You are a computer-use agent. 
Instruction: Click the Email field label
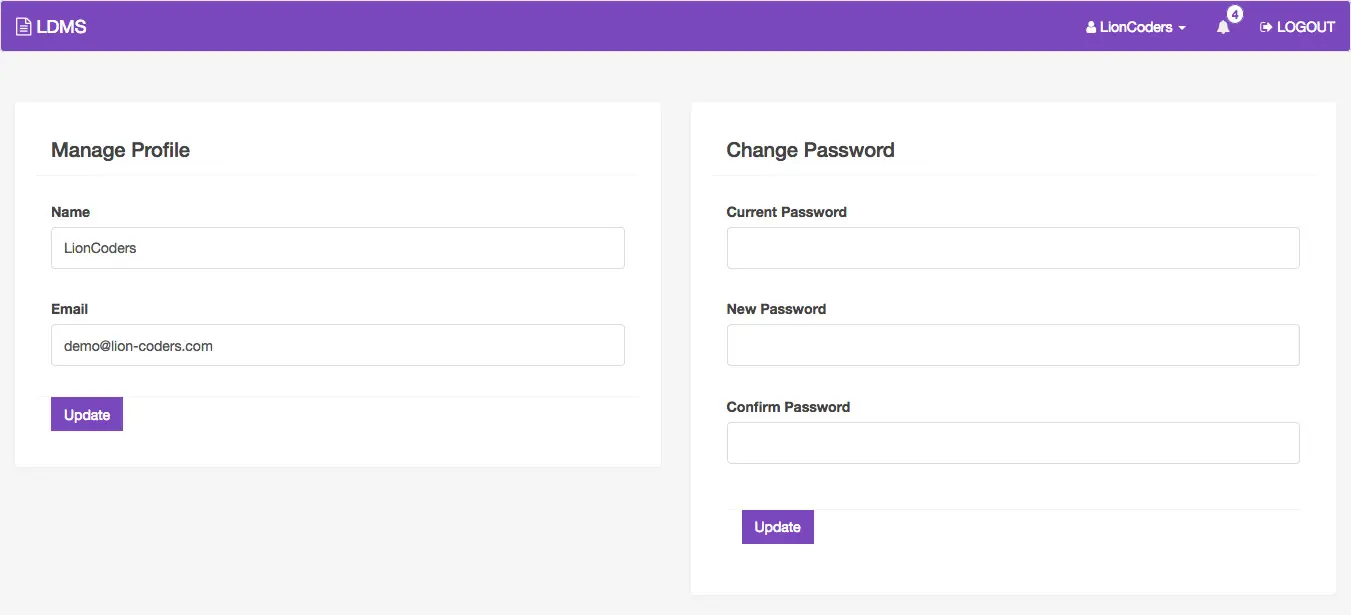[70, 309]
